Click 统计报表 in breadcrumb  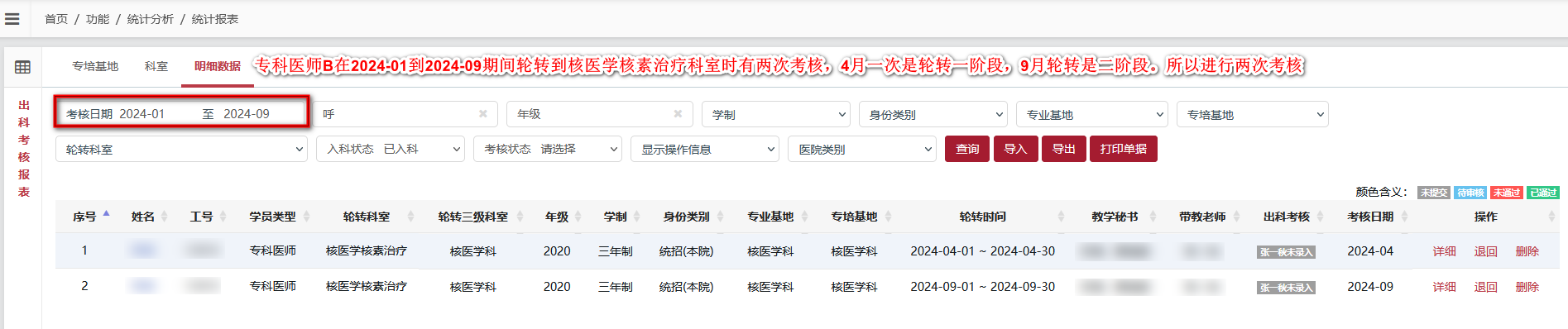coord(215,19)
